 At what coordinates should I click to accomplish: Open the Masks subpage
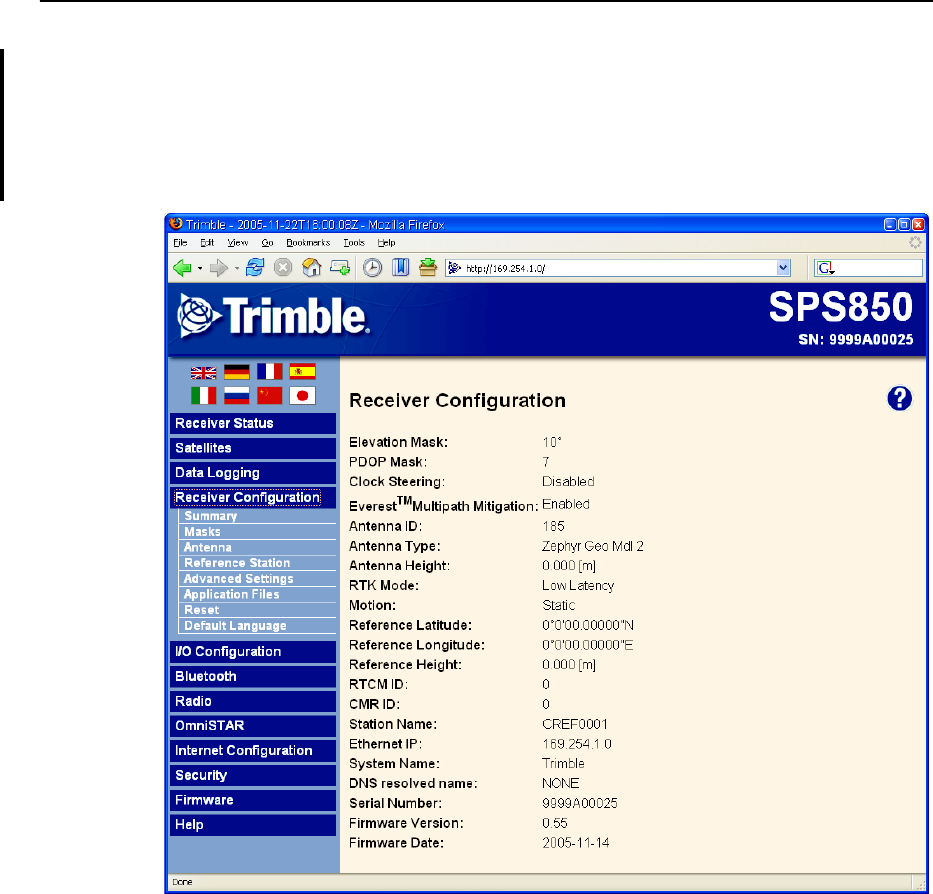point(257,532)
